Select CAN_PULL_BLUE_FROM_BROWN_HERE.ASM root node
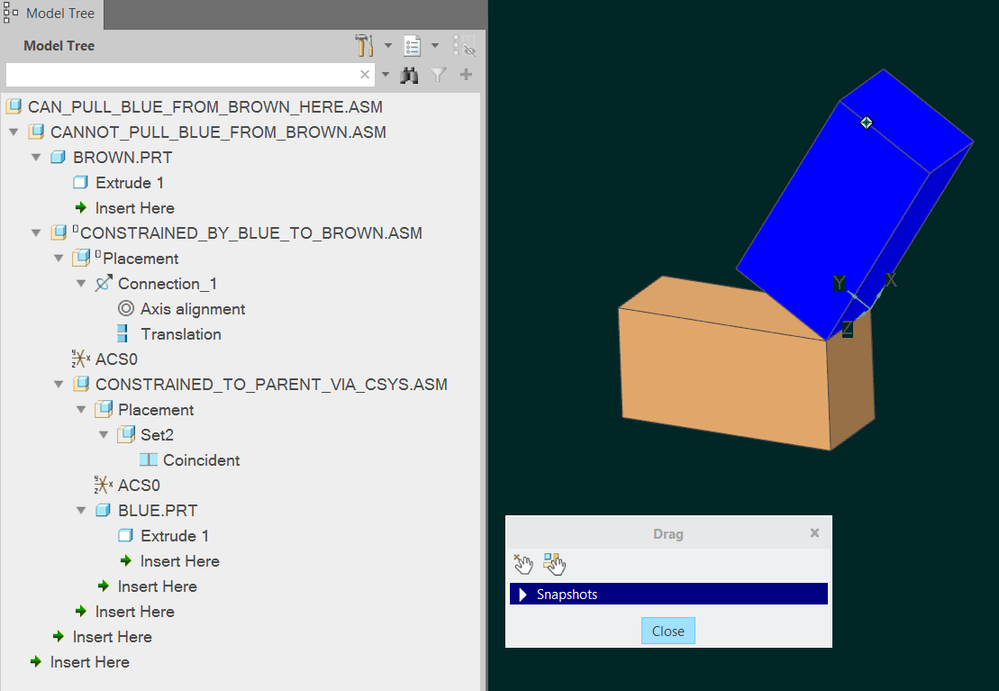Screen dimensions: 999x691 [x=205, y=106]
